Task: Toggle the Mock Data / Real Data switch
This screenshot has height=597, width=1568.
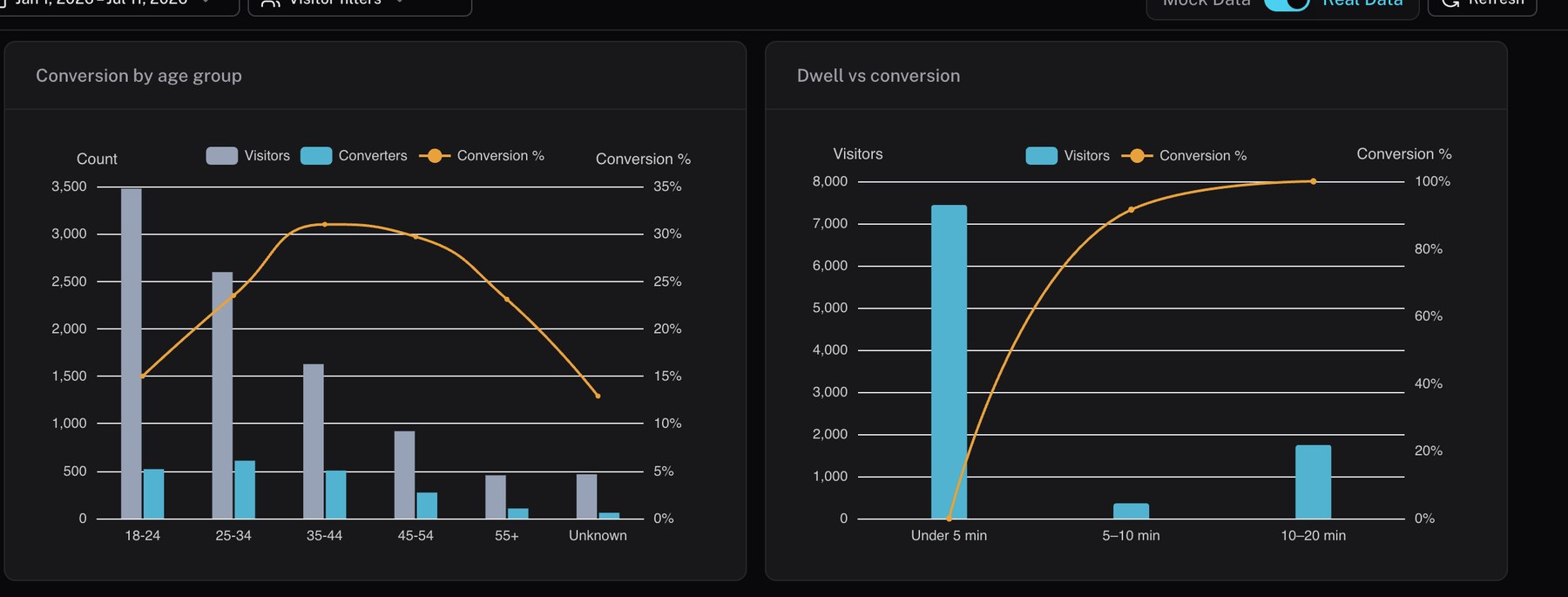Action: tap(1288, 3)
